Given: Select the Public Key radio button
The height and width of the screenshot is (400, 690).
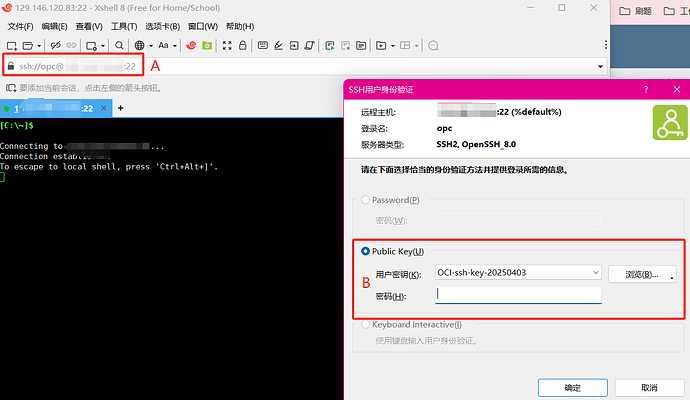Looking at the screenshot, I should 366,252.
